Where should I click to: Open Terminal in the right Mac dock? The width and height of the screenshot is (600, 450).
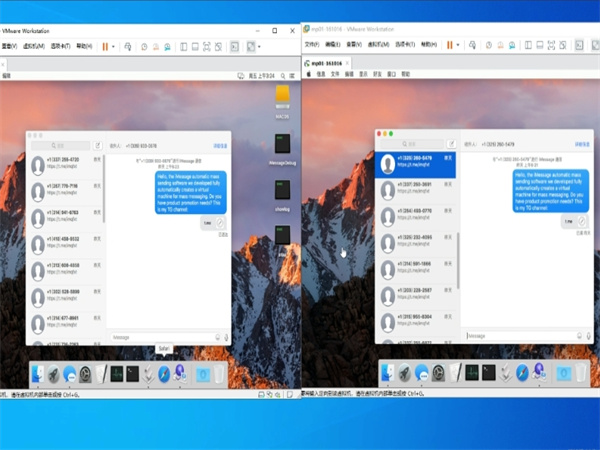click(x=488, y=373)
